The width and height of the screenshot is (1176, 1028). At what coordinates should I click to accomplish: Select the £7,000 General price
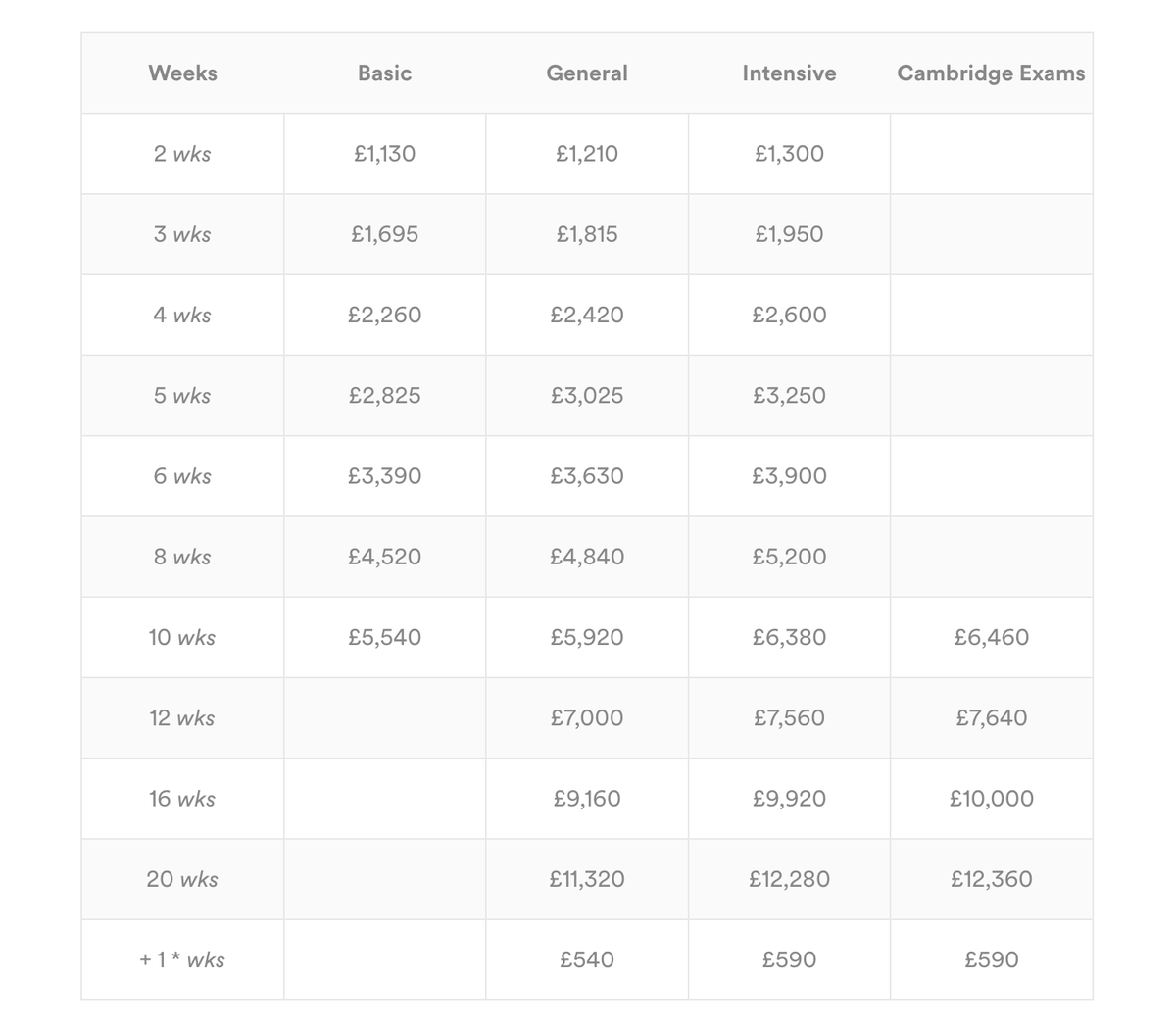tap(587, 718)
